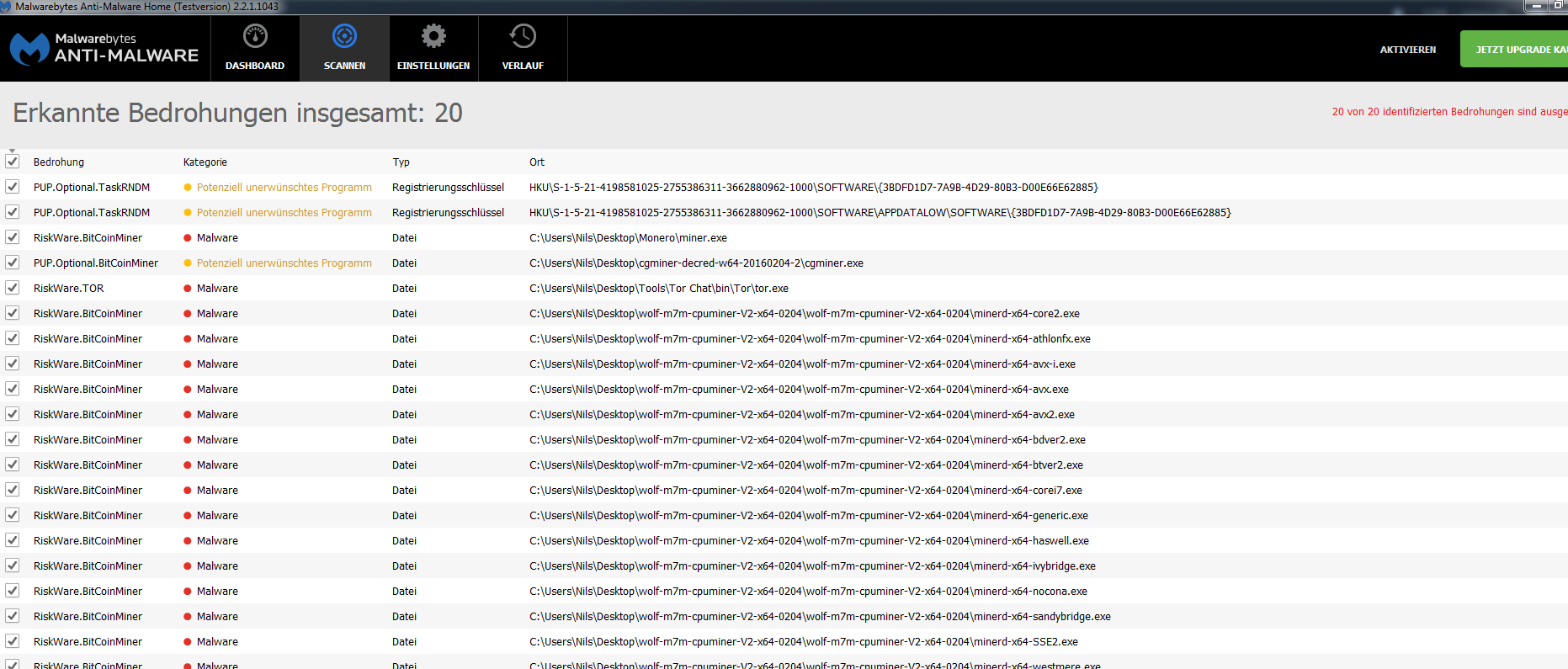Uncheck the minerd-x64-btver2.exe checkbox
Viewport: 1568px width, 669px height.
click(12, 465)
